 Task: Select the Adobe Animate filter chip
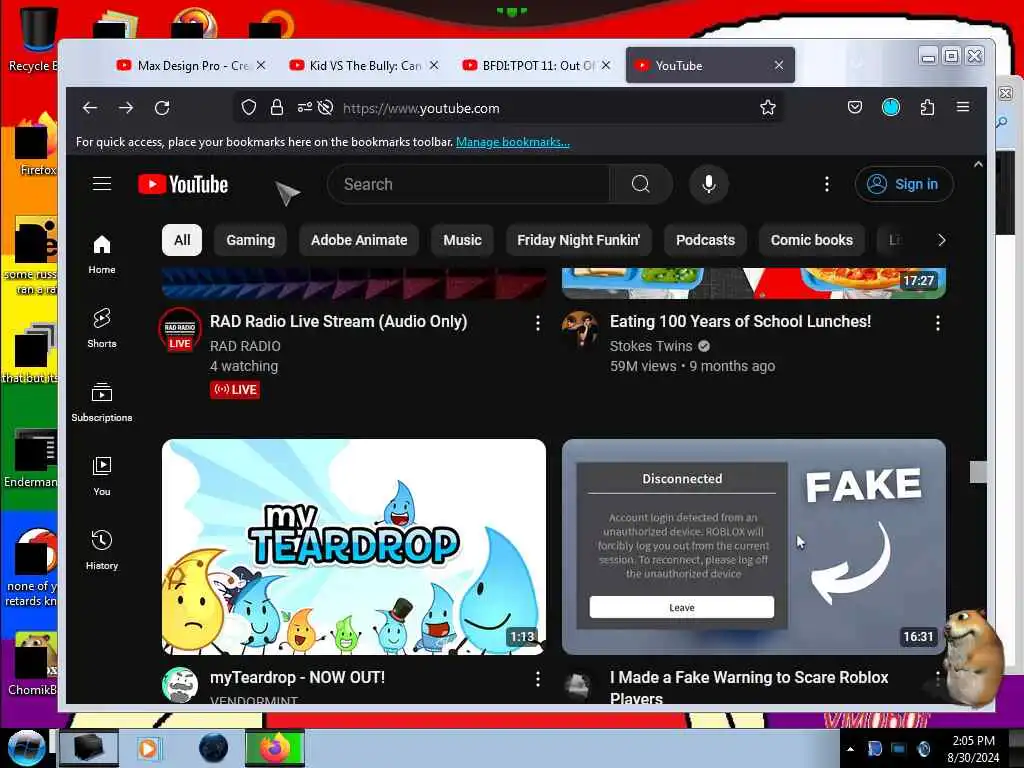[359, 240]
